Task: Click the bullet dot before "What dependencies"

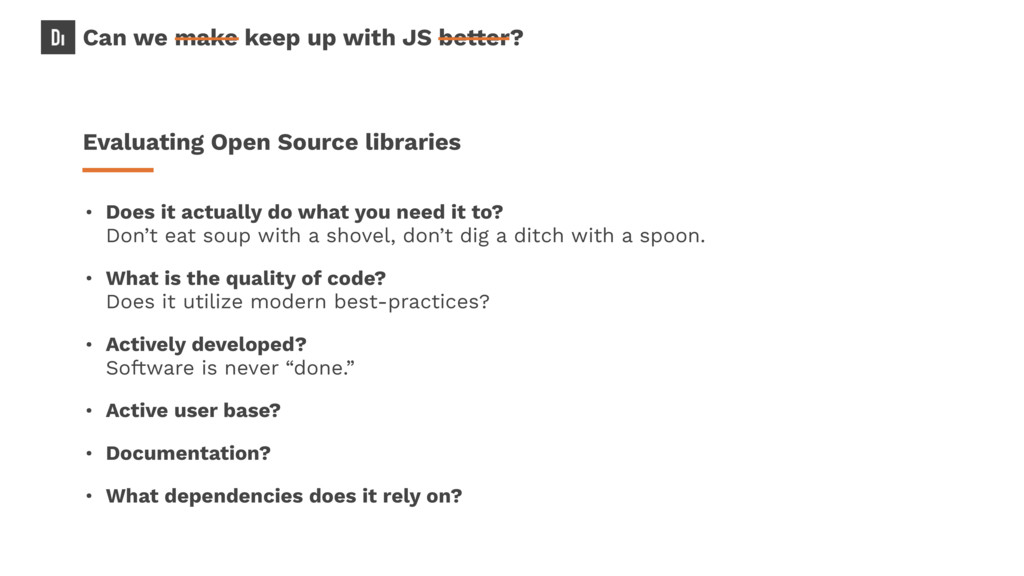Action: coord(89,496)
